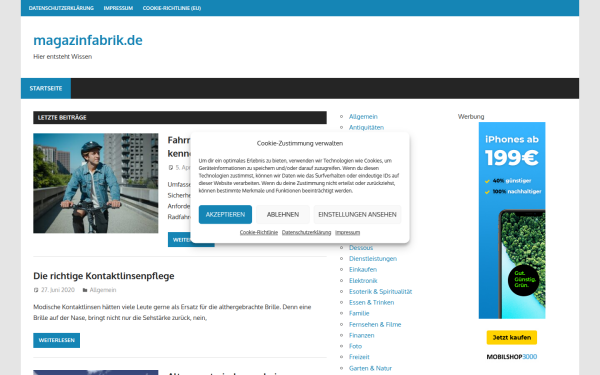Screen dimensions: 600x375
Task: Open the Antiquitäten category
Action: pos(366,127)
